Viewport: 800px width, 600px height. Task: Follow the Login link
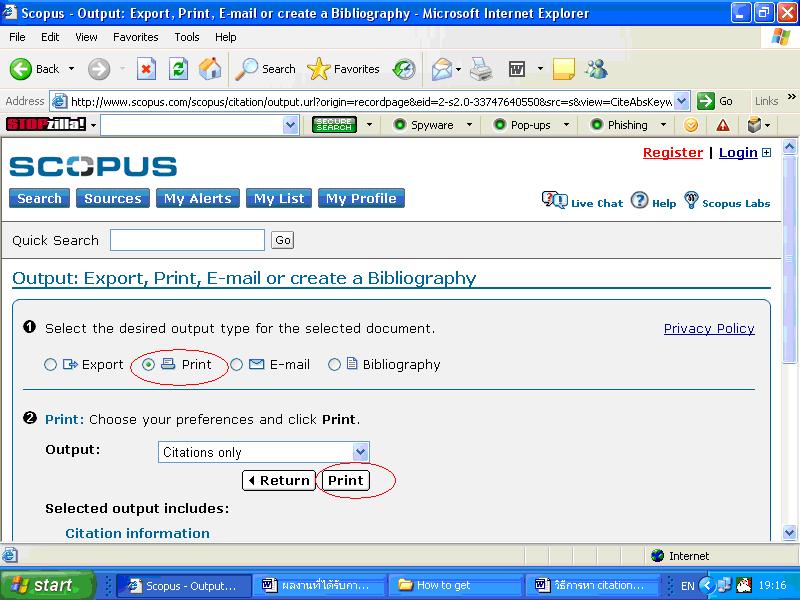click(738, 153)
